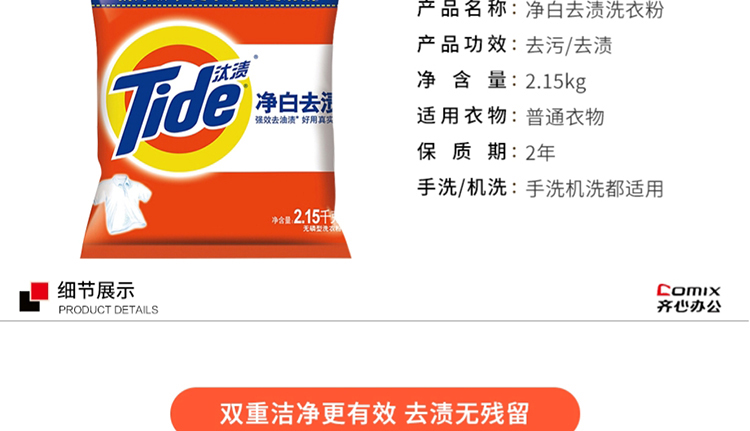Click the Comix 齐心办公 brand logo

click(688, 298)
